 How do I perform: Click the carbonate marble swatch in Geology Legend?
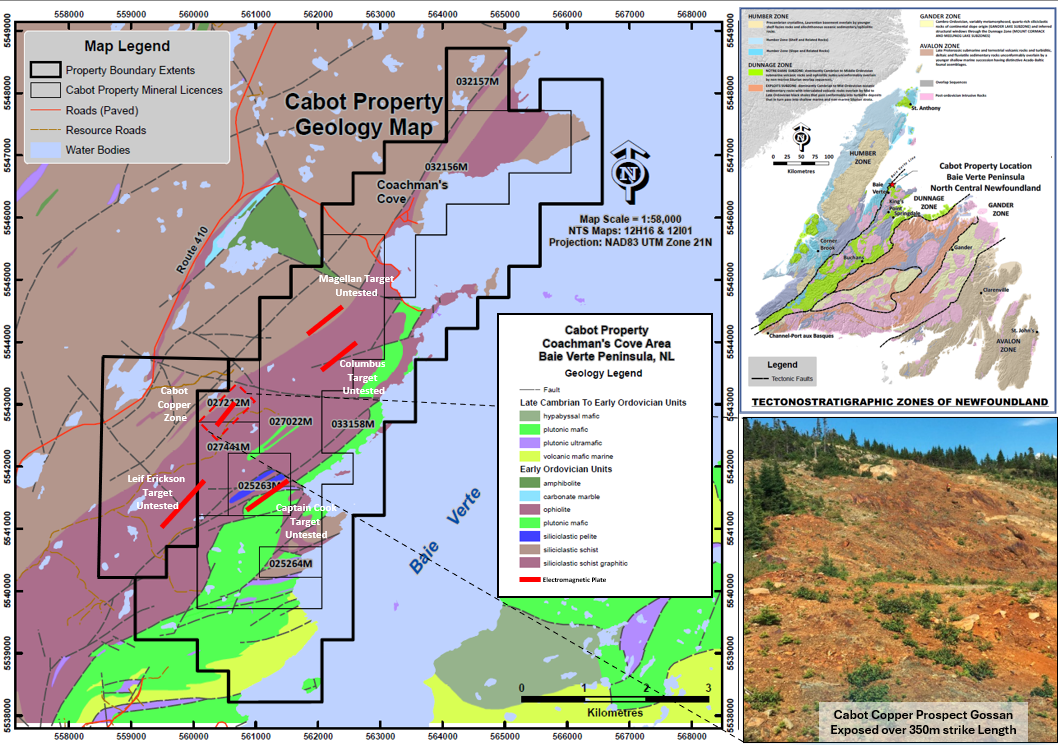(530, 496)
